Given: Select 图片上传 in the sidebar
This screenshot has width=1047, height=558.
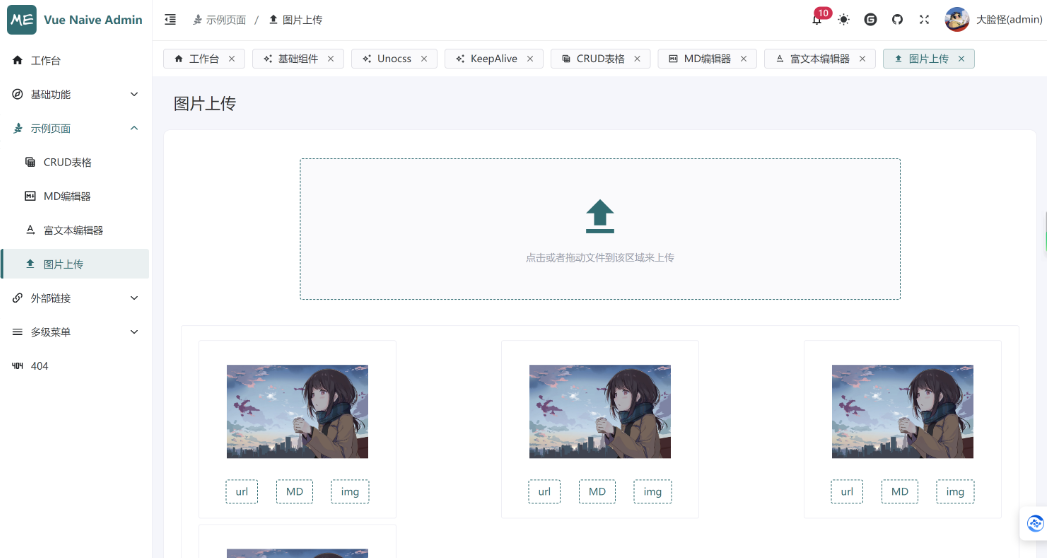Looking at the screenshot, I should coord(75,264).
